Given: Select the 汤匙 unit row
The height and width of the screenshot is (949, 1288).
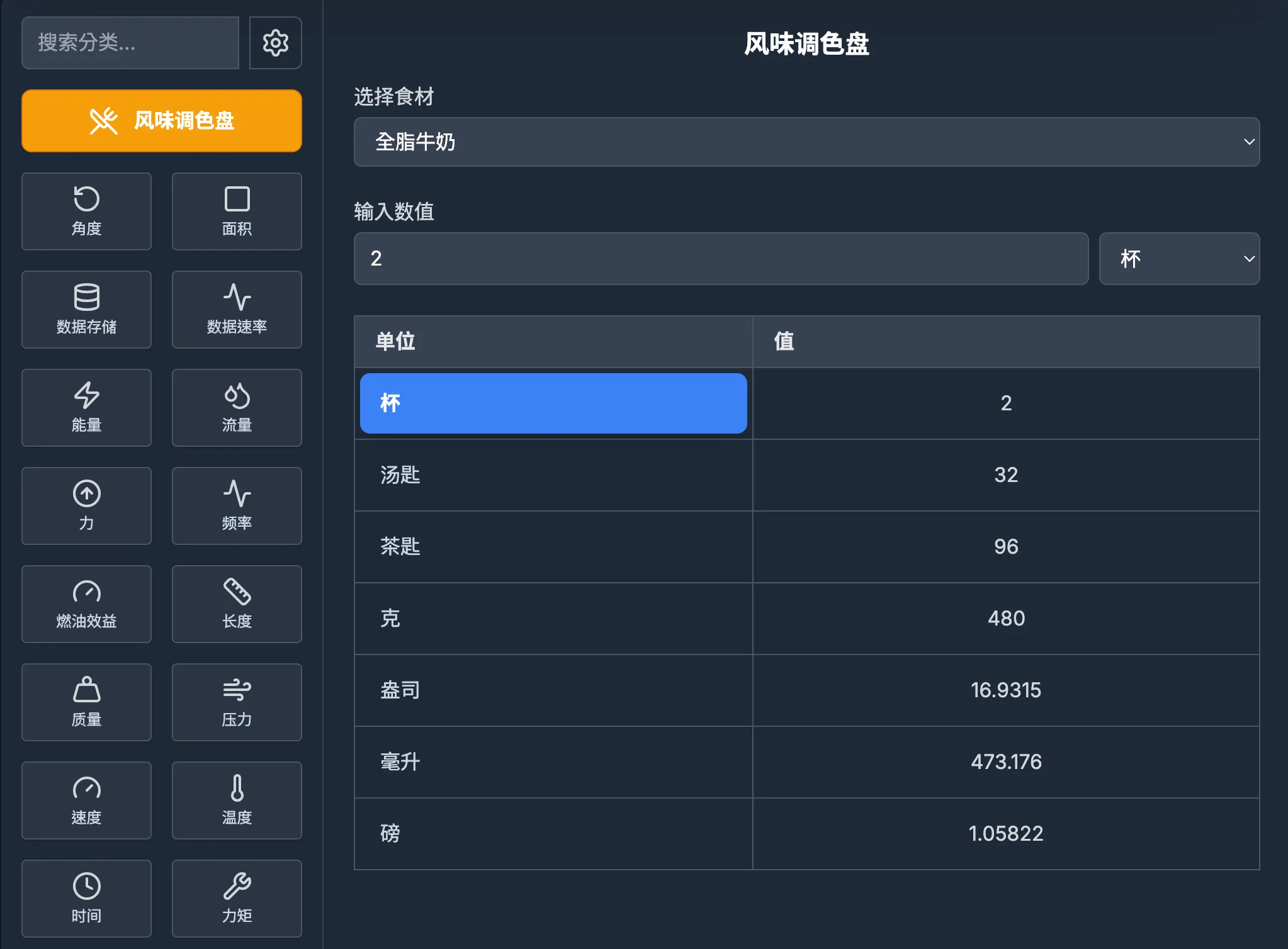Looking at the screenshot, I should (553, 475).
